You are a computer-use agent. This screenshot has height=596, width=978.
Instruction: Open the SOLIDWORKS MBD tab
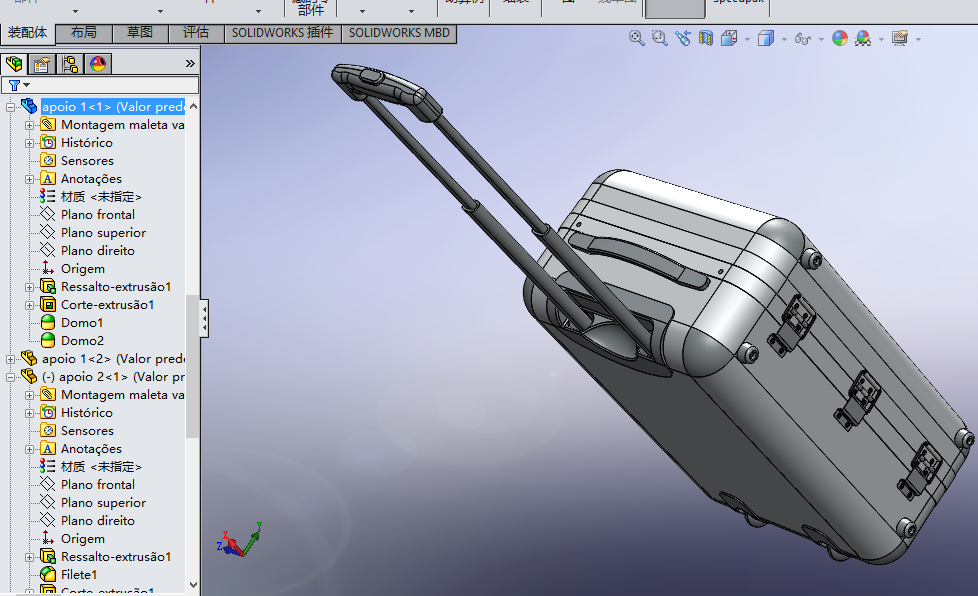(399, 33)
